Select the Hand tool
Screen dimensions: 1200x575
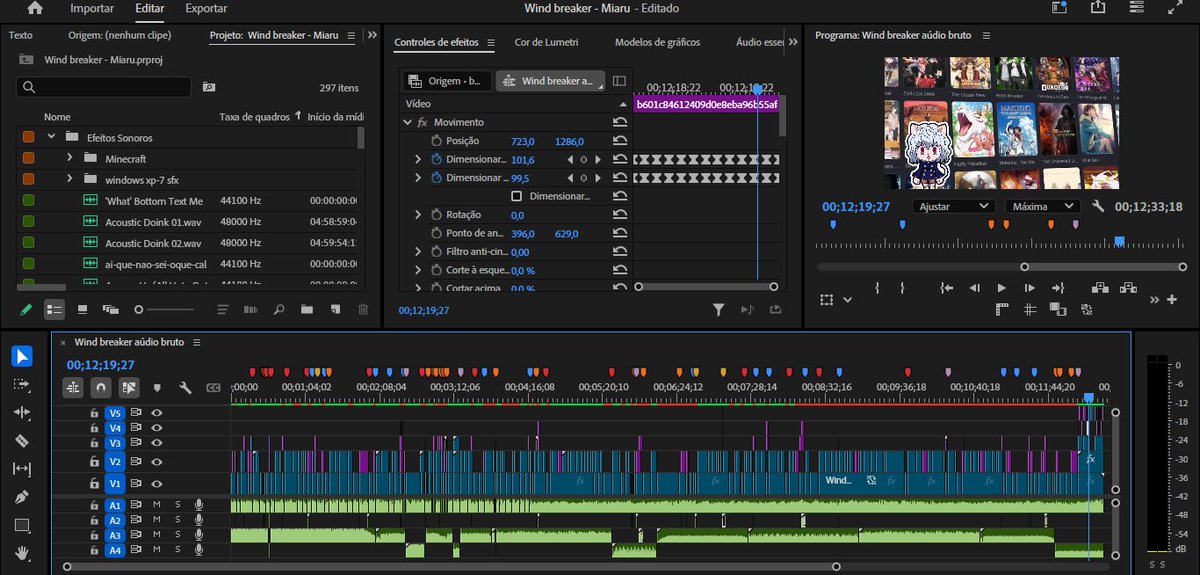point(22,552)
